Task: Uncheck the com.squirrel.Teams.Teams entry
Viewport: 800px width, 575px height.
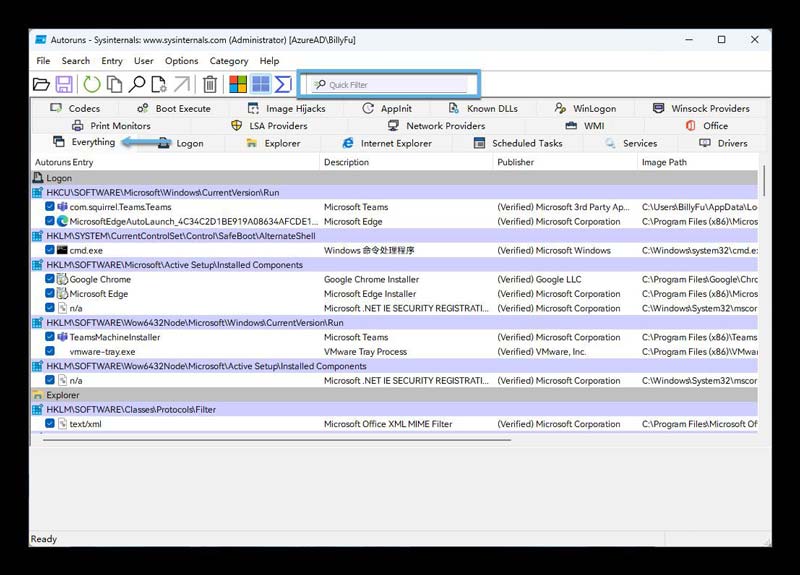Action: click(x=49, y=206)
